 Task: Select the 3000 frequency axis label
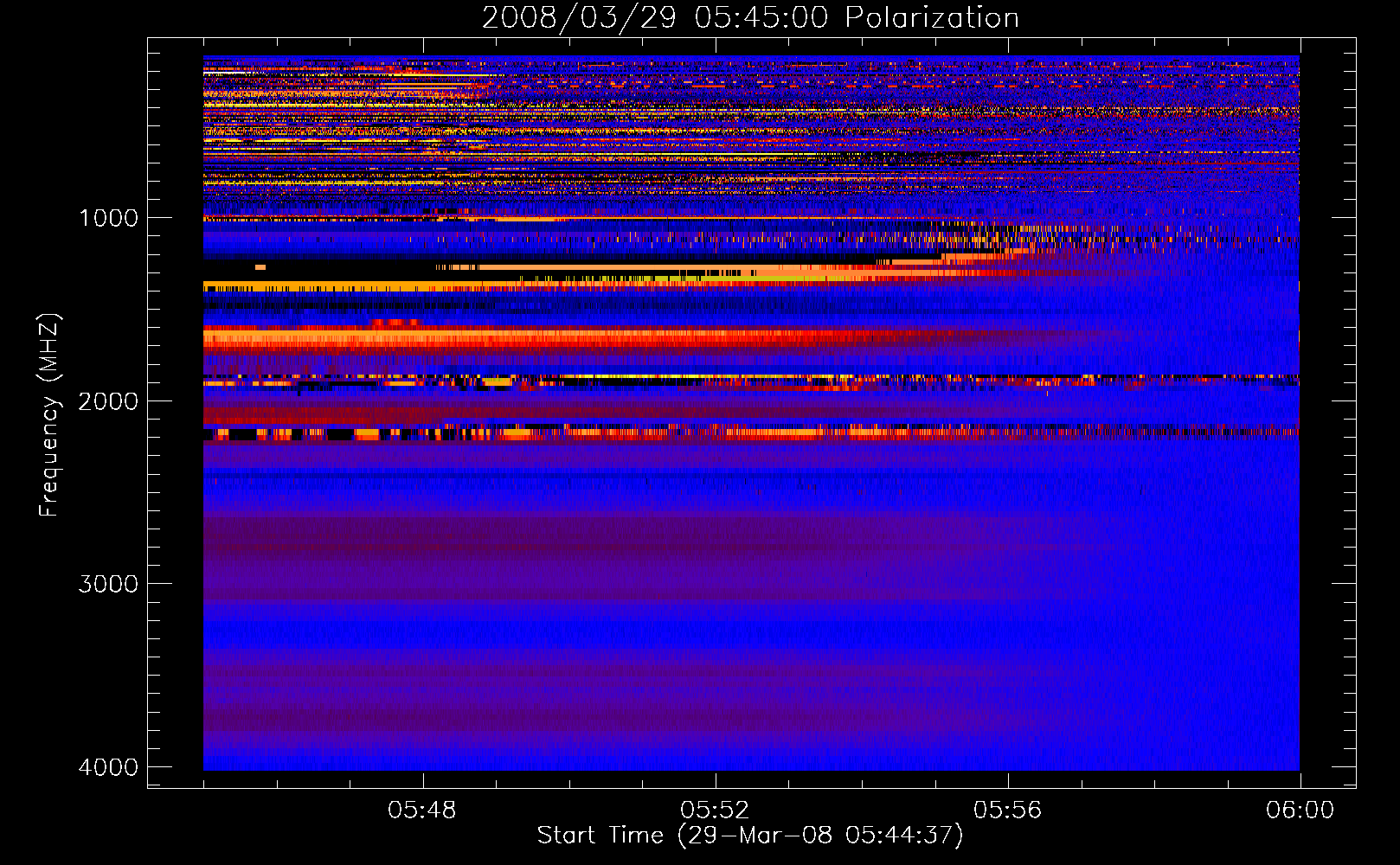coord(108,584)
